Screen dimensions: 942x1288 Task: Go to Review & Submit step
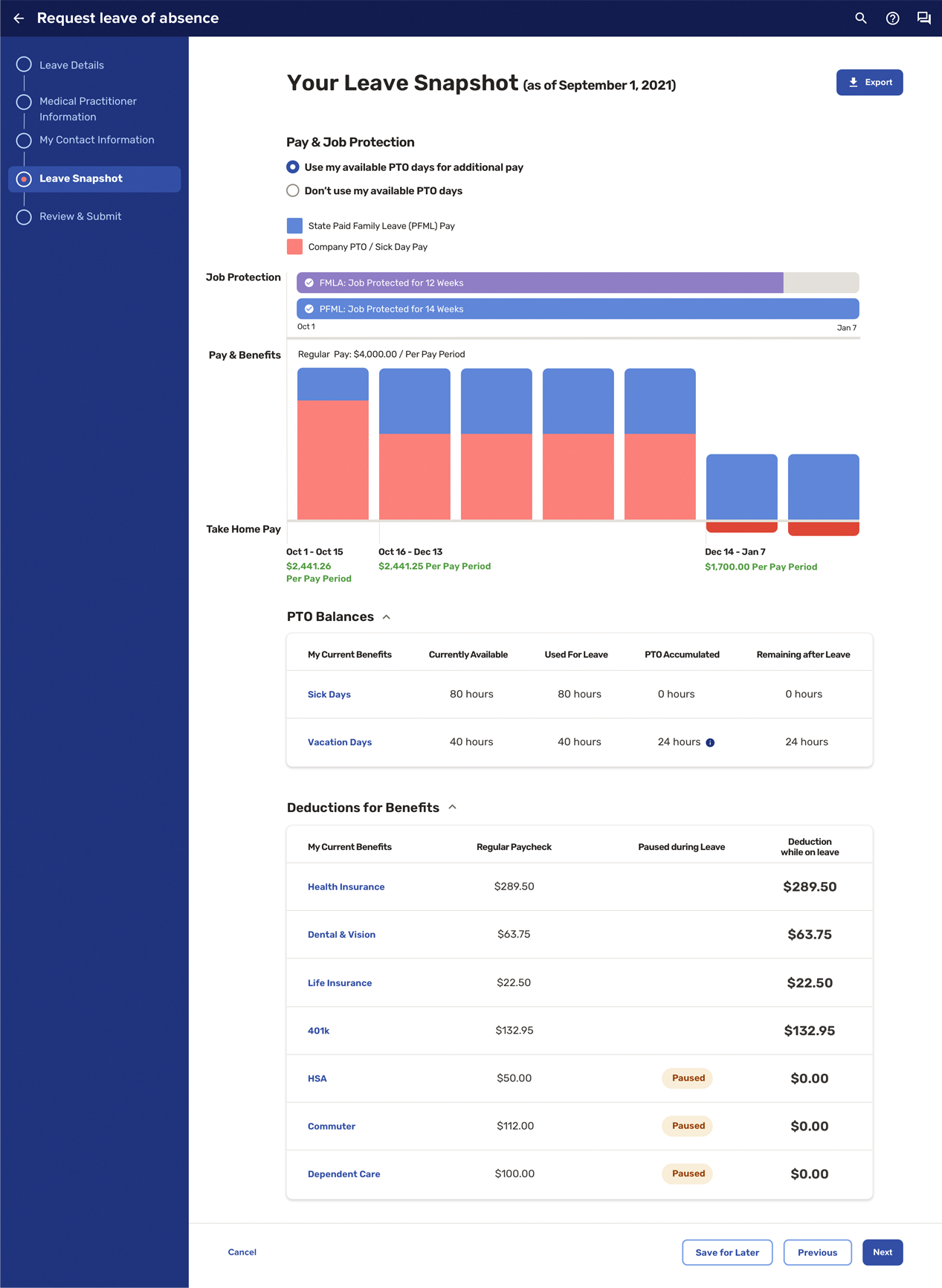coord(80,216)
